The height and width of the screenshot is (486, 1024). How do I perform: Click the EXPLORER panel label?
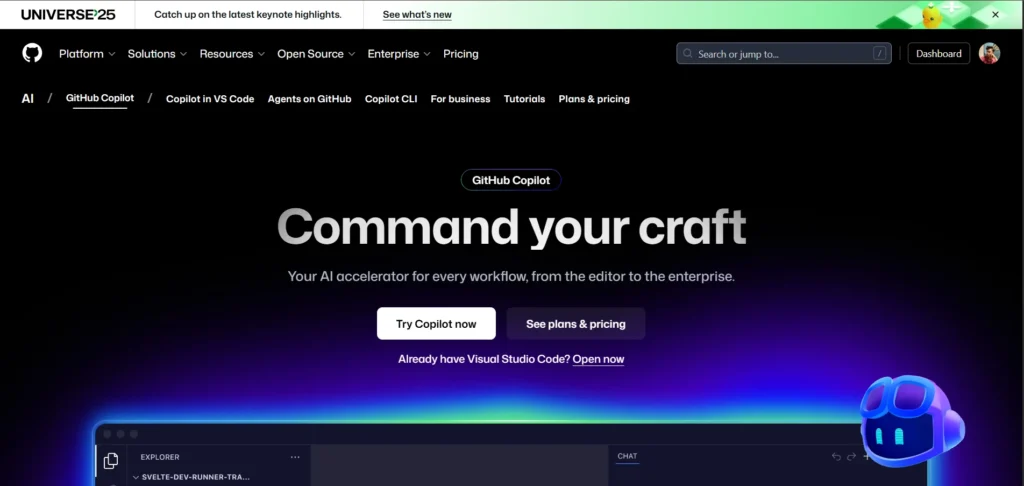pos(160,457)
